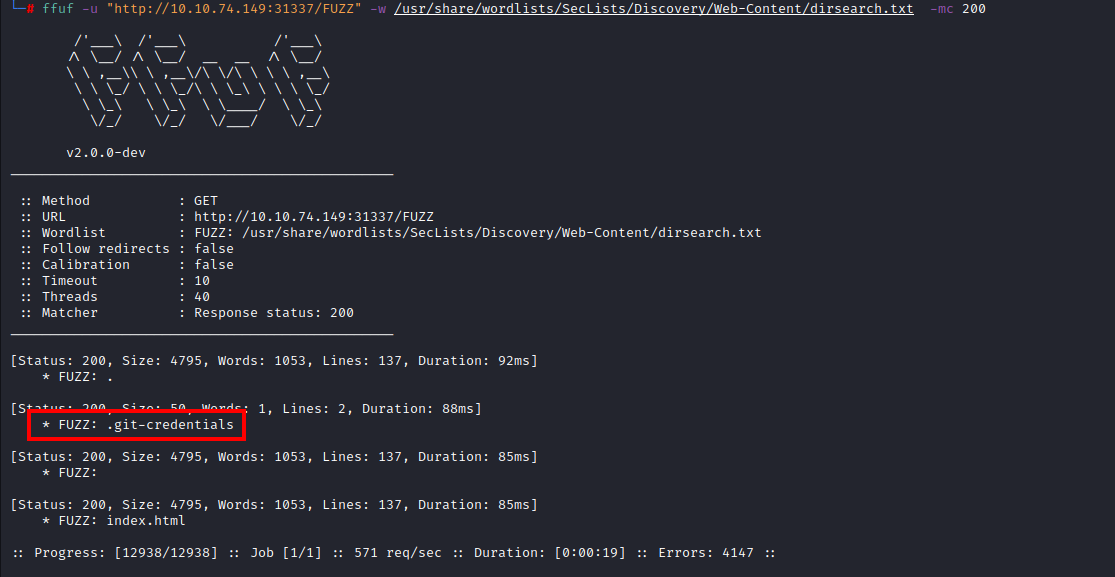
Task: Click the Timeout 10 setting line
Action: pyautogui.click(x=114, y=281)
